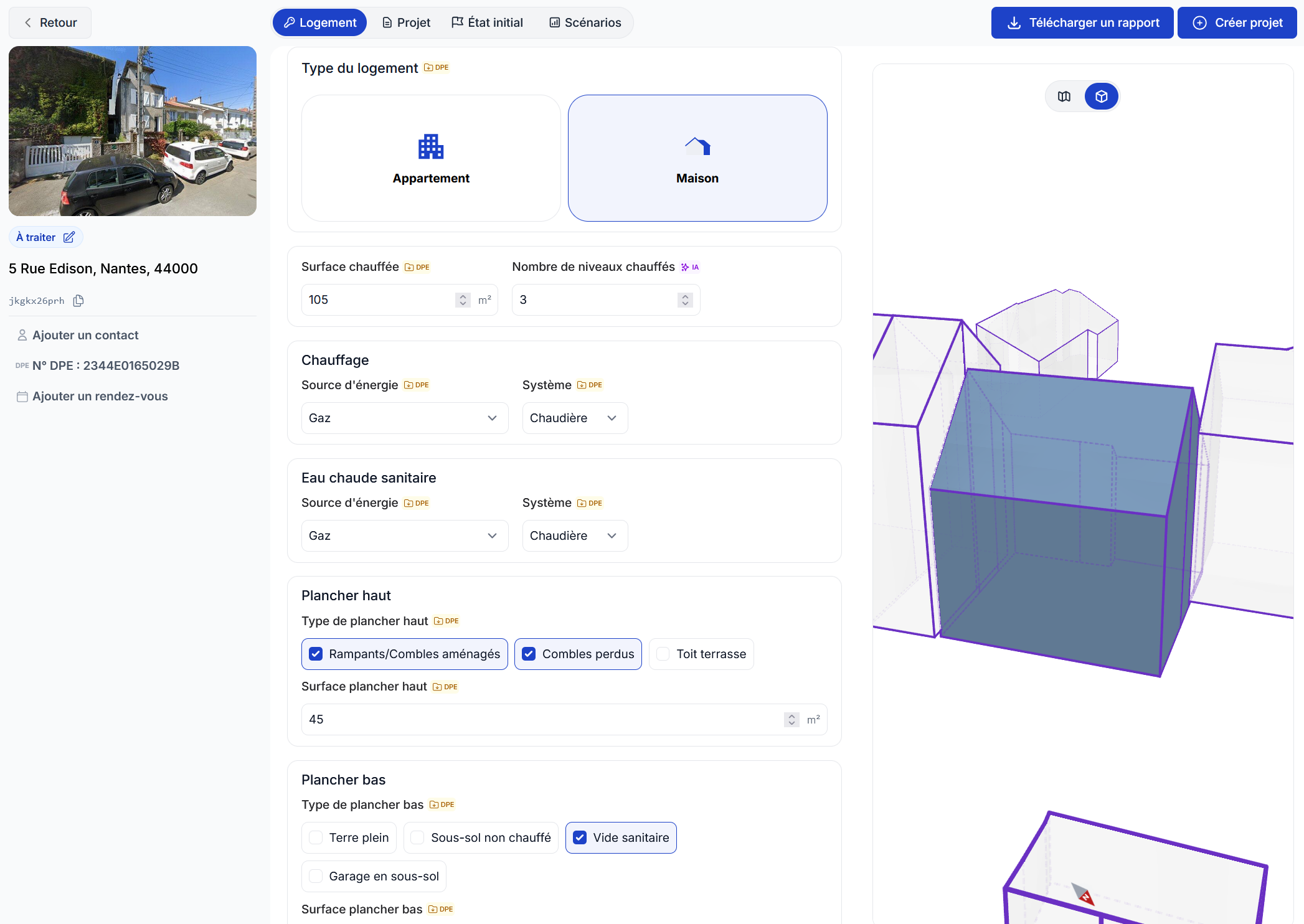Click the Créer projet button
This screenshot has height=924, width=1304.
pyautogui.click(x=1237, y=22)
